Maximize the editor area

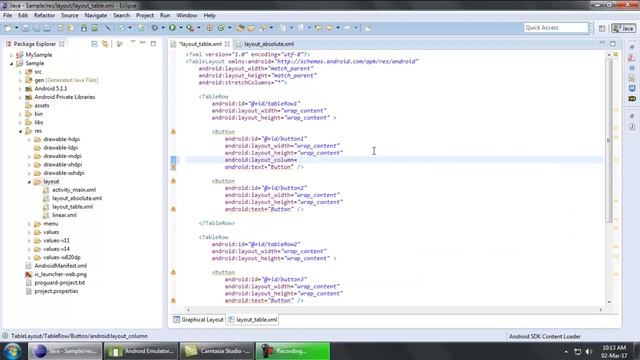coord(613,43)
